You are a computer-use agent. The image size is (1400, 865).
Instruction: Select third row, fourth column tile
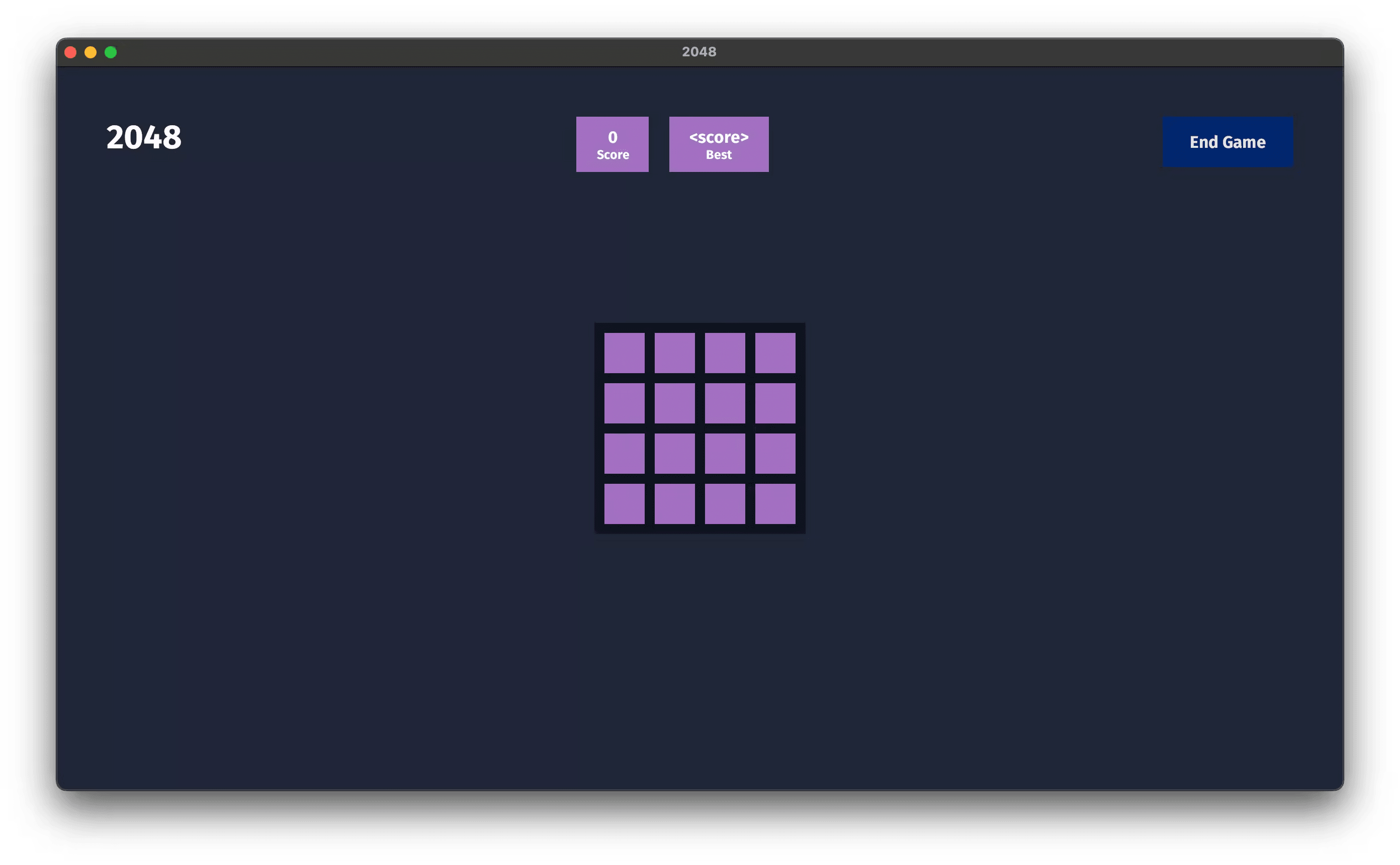[775, 453]
